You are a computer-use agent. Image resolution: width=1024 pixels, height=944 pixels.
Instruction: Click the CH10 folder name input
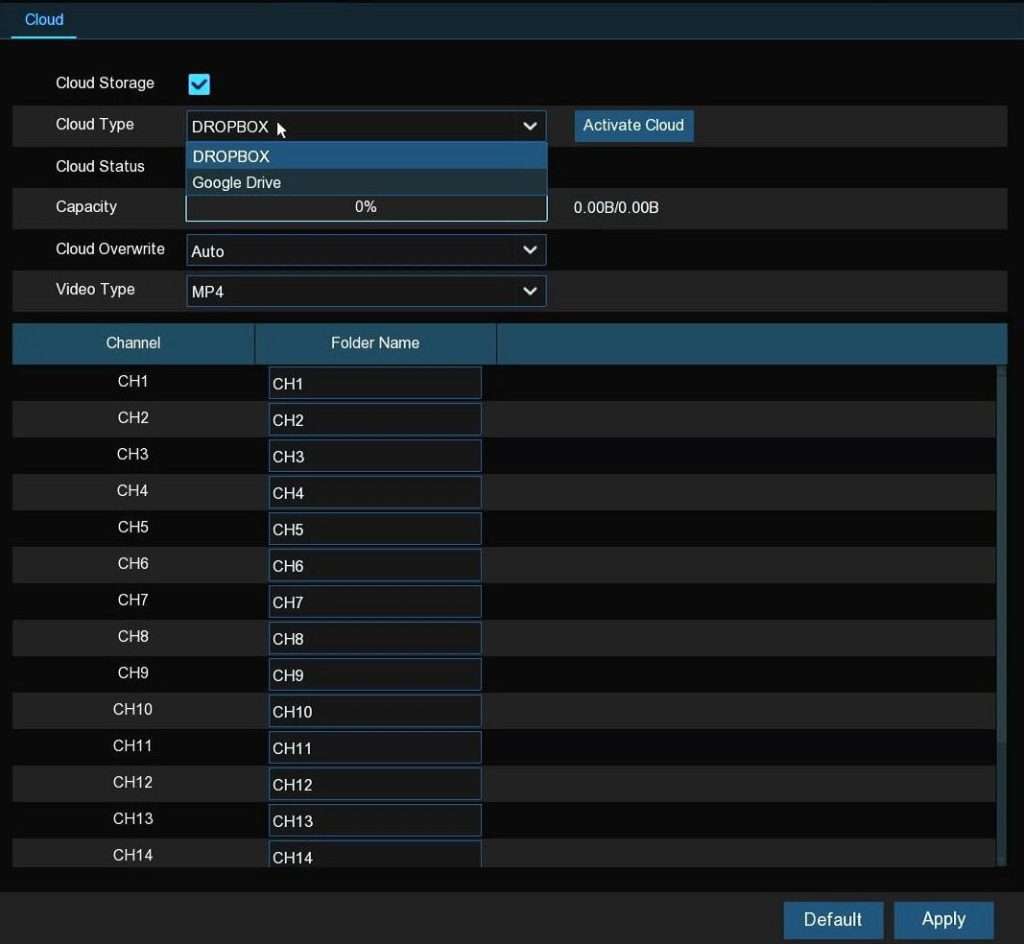374,711
